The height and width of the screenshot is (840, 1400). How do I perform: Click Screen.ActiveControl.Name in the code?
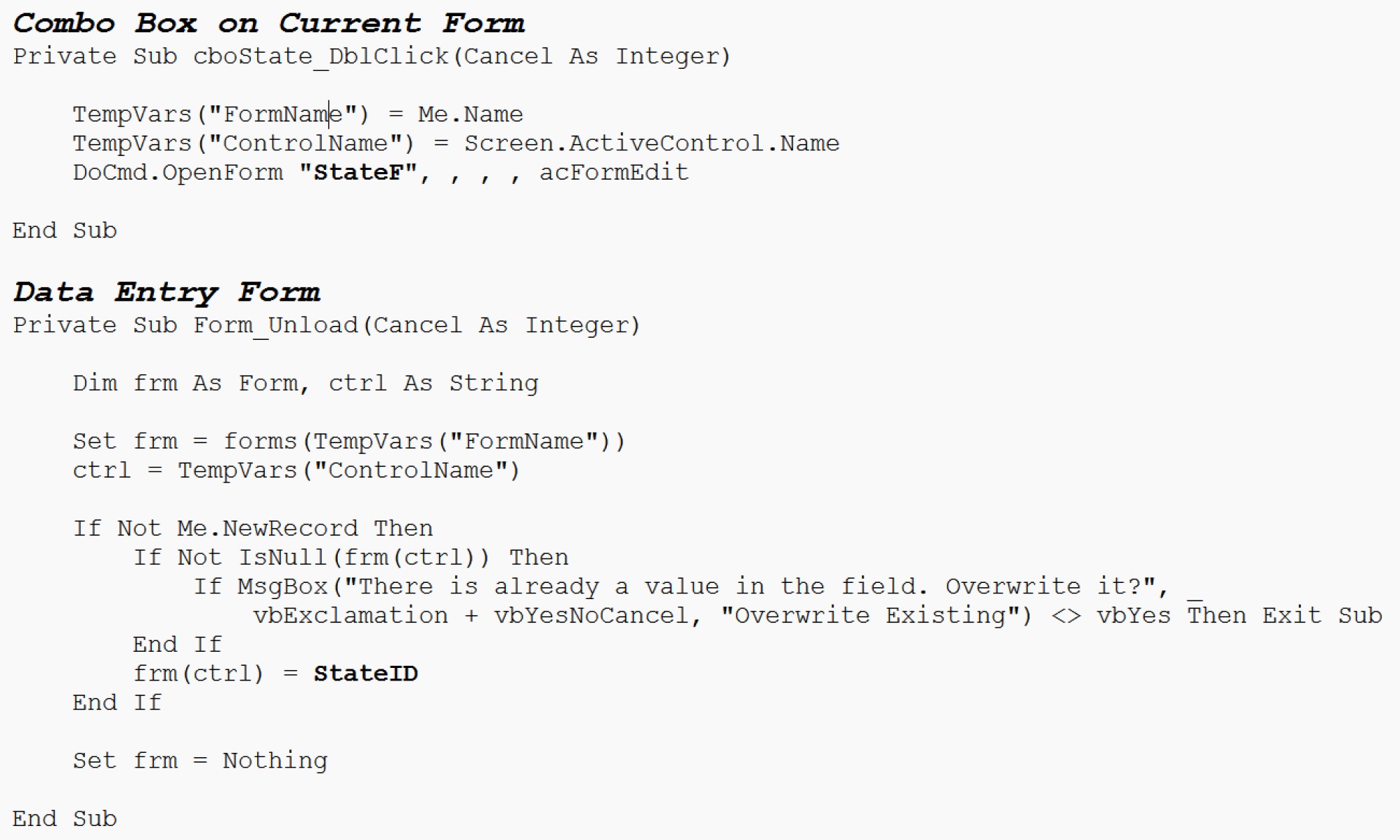point(651,143)
